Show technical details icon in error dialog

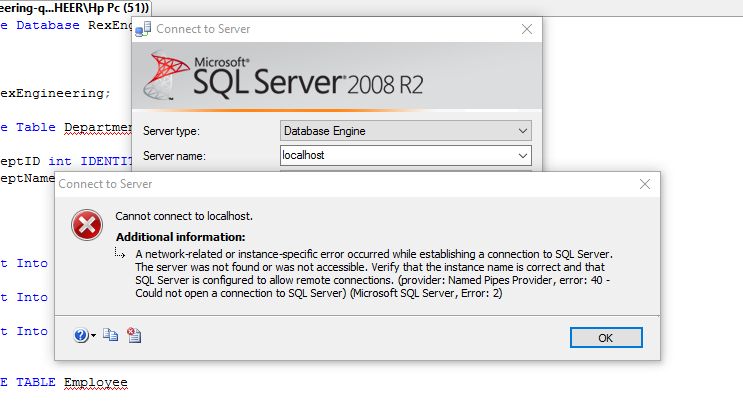click(x=134, y=335)
